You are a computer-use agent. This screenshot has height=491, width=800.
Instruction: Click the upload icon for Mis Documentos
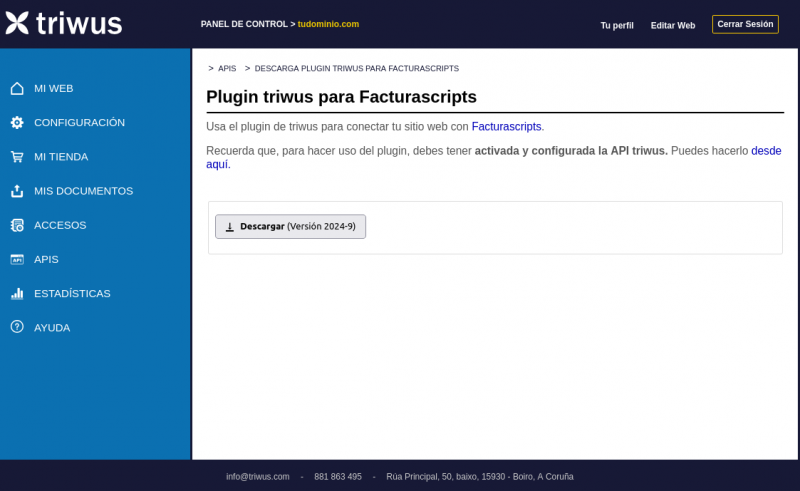coord(17,191)
